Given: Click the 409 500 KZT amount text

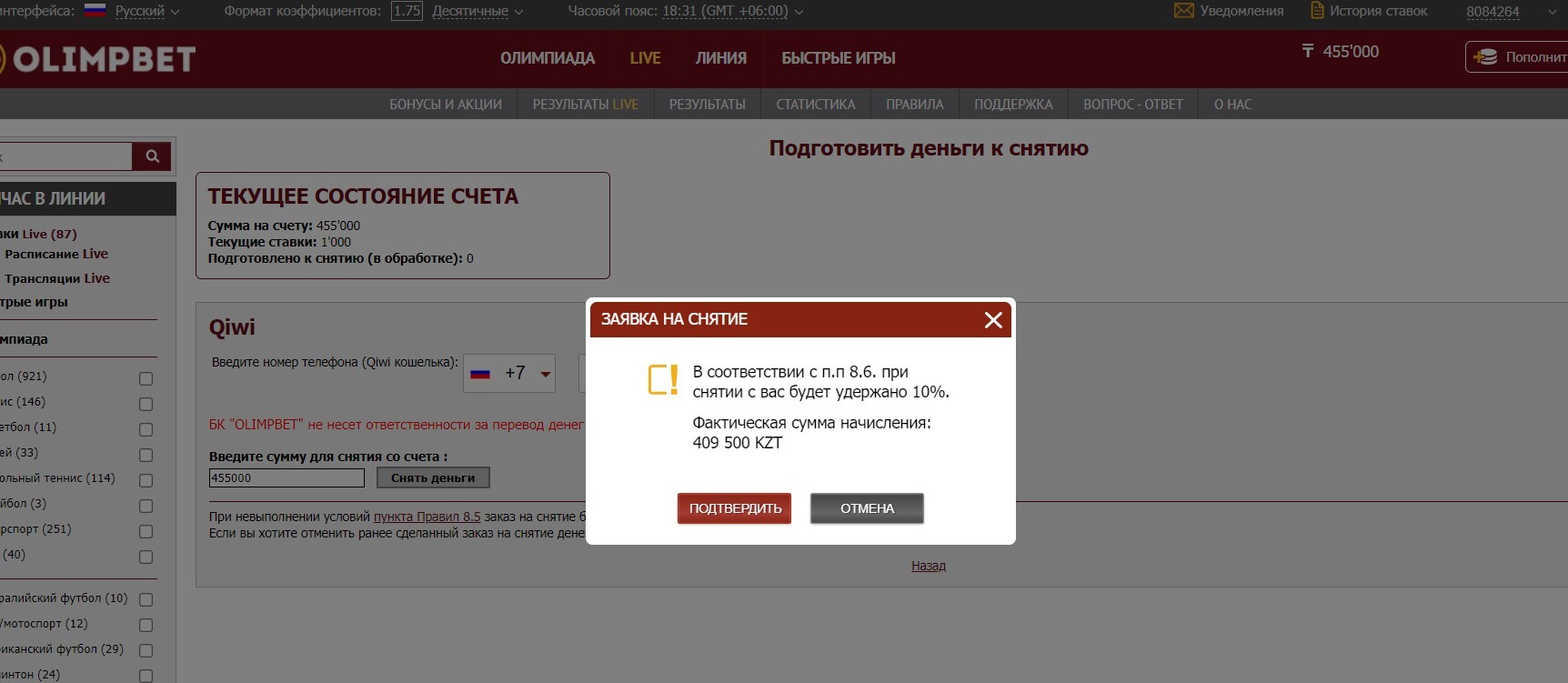Looking at the screenshot, I should (738, 443).
